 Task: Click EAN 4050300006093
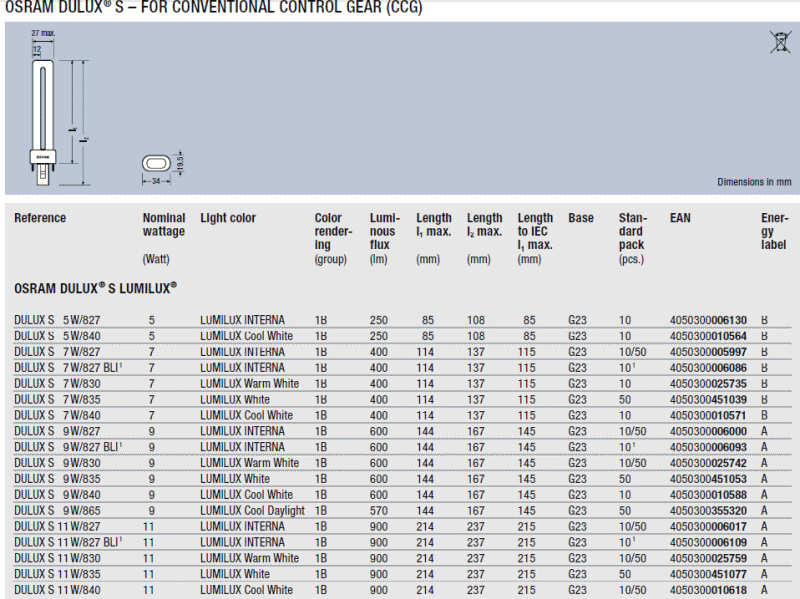[708, 447]
